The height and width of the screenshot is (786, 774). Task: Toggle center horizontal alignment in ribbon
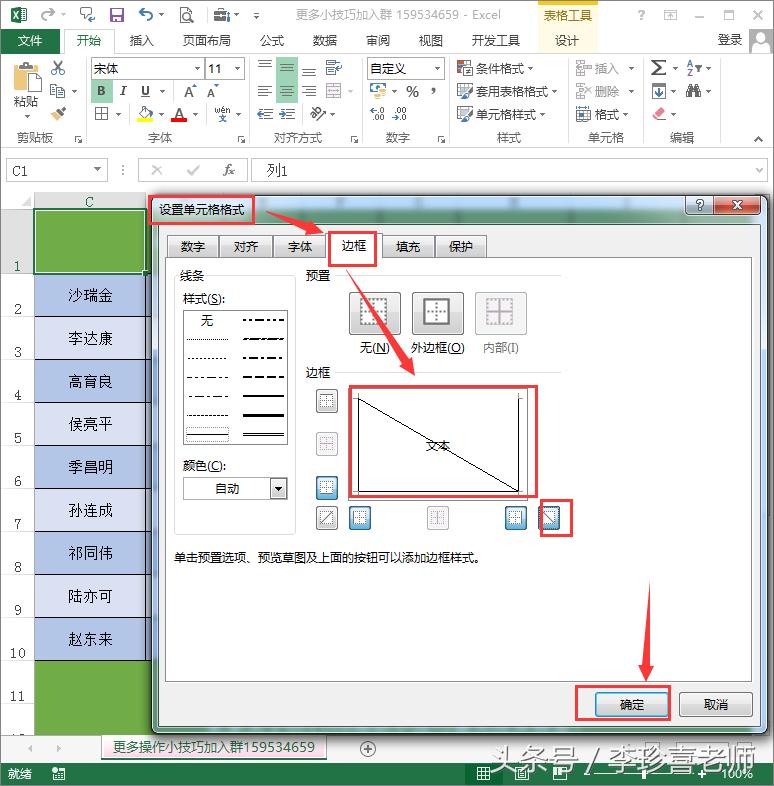pyautogui.click(x=286, y=91)
